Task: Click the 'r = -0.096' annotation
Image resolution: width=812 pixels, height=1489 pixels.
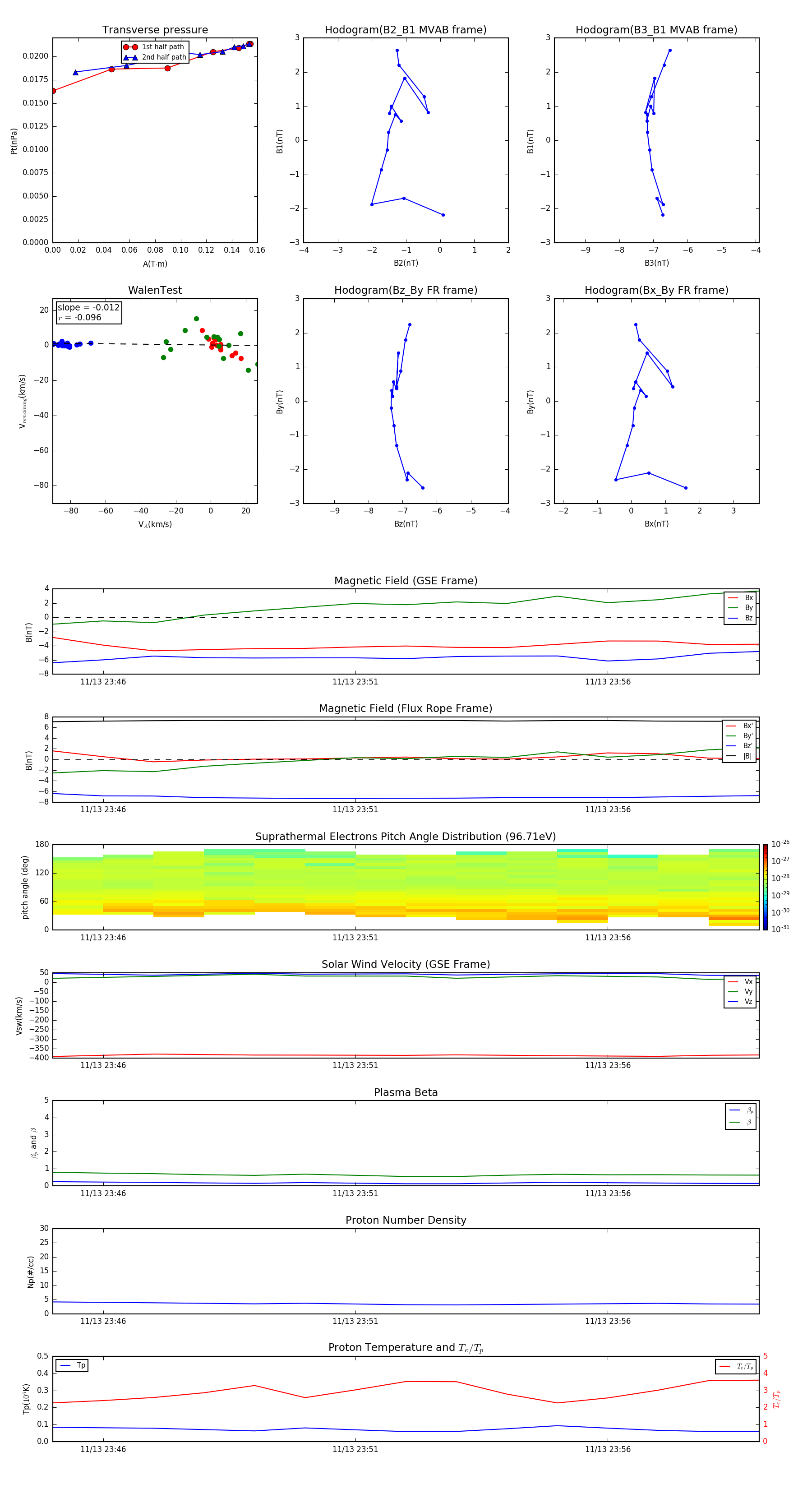Action: [80, 317]
